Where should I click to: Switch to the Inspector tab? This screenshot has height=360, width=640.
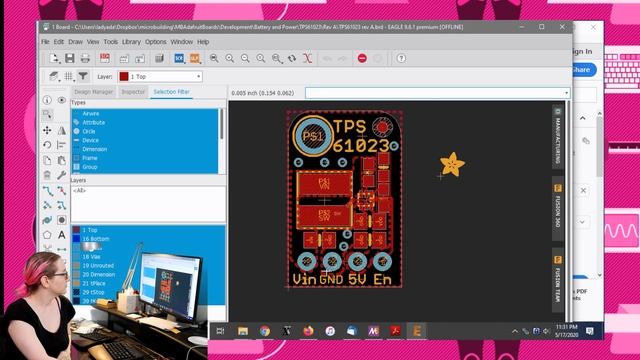133,92
